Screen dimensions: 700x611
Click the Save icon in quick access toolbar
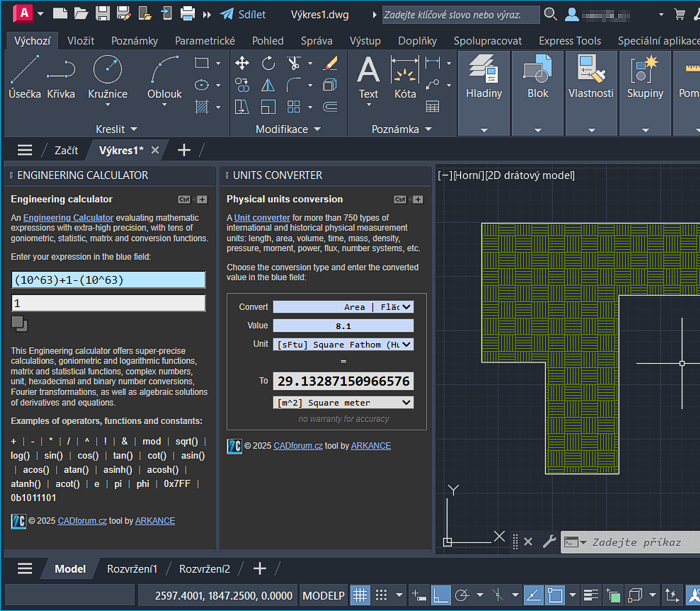103,14
